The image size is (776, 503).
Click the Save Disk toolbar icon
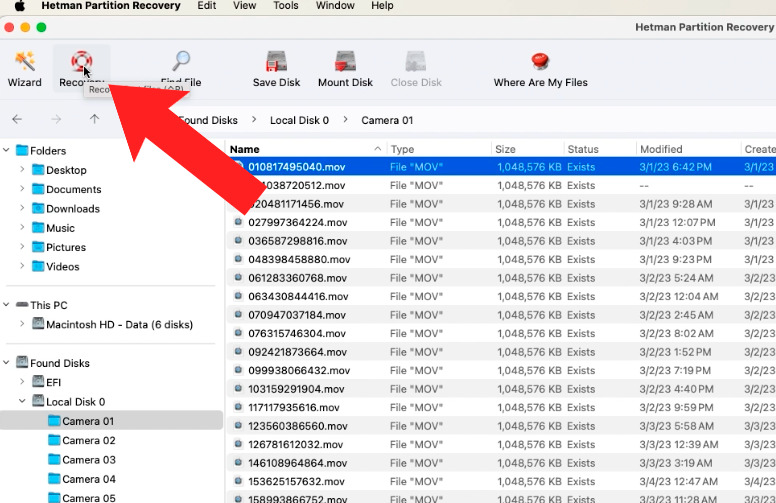click(x=276, y=61)
